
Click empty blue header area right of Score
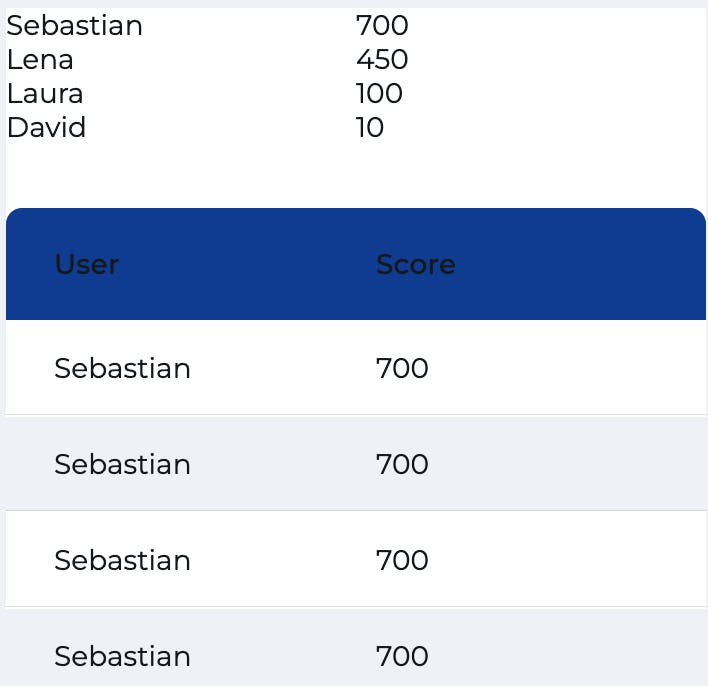click(x=590, y=264)
